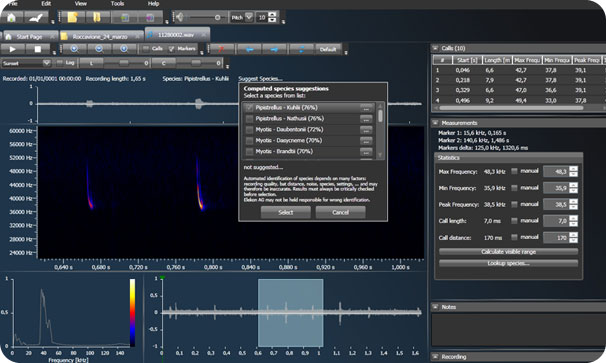Start playback with the Play button

point(12,49)
